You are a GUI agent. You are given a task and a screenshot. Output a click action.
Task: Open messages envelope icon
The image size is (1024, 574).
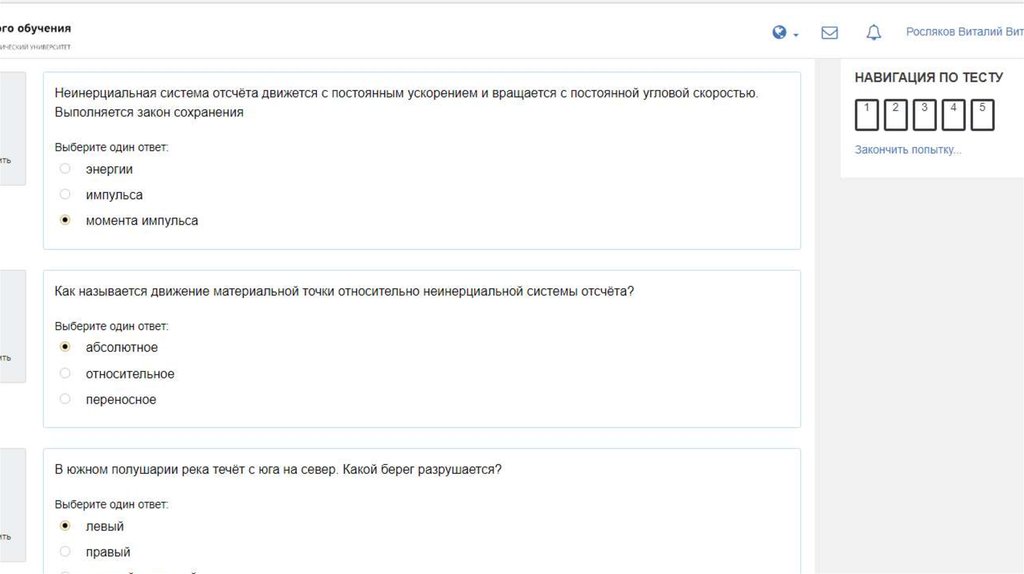[x=829, y=33]
